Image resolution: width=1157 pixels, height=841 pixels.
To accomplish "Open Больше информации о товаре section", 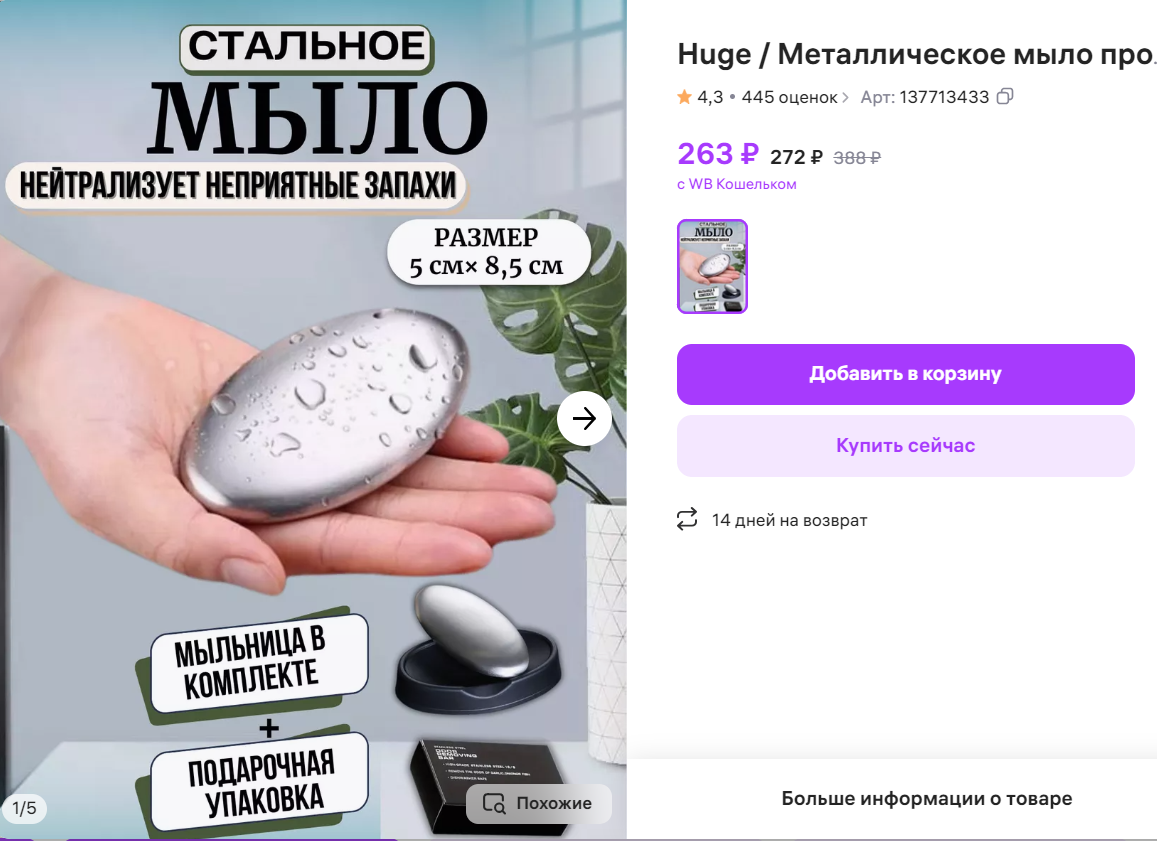I will pyautogui.click(x=926, y=798).
